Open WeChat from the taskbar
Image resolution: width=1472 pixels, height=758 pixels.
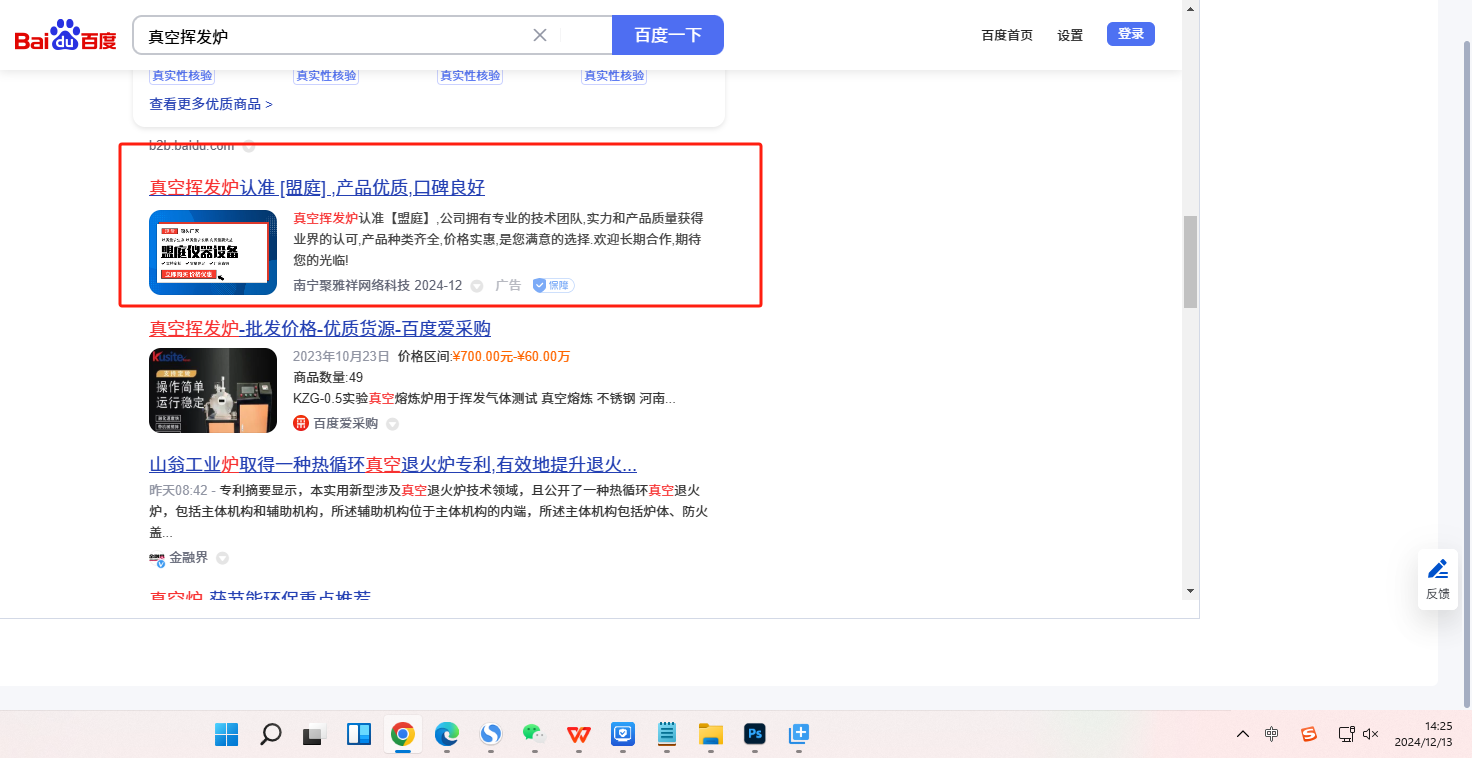click(x=534, y=735)
